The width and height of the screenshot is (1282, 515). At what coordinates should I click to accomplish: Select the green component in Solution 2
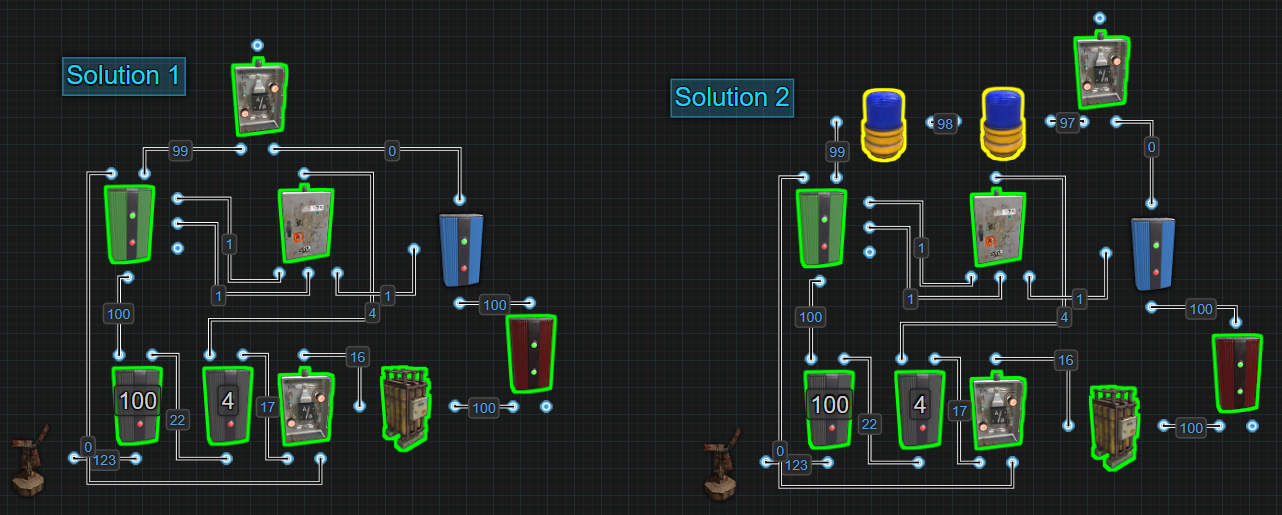click(x=822, y=227)
